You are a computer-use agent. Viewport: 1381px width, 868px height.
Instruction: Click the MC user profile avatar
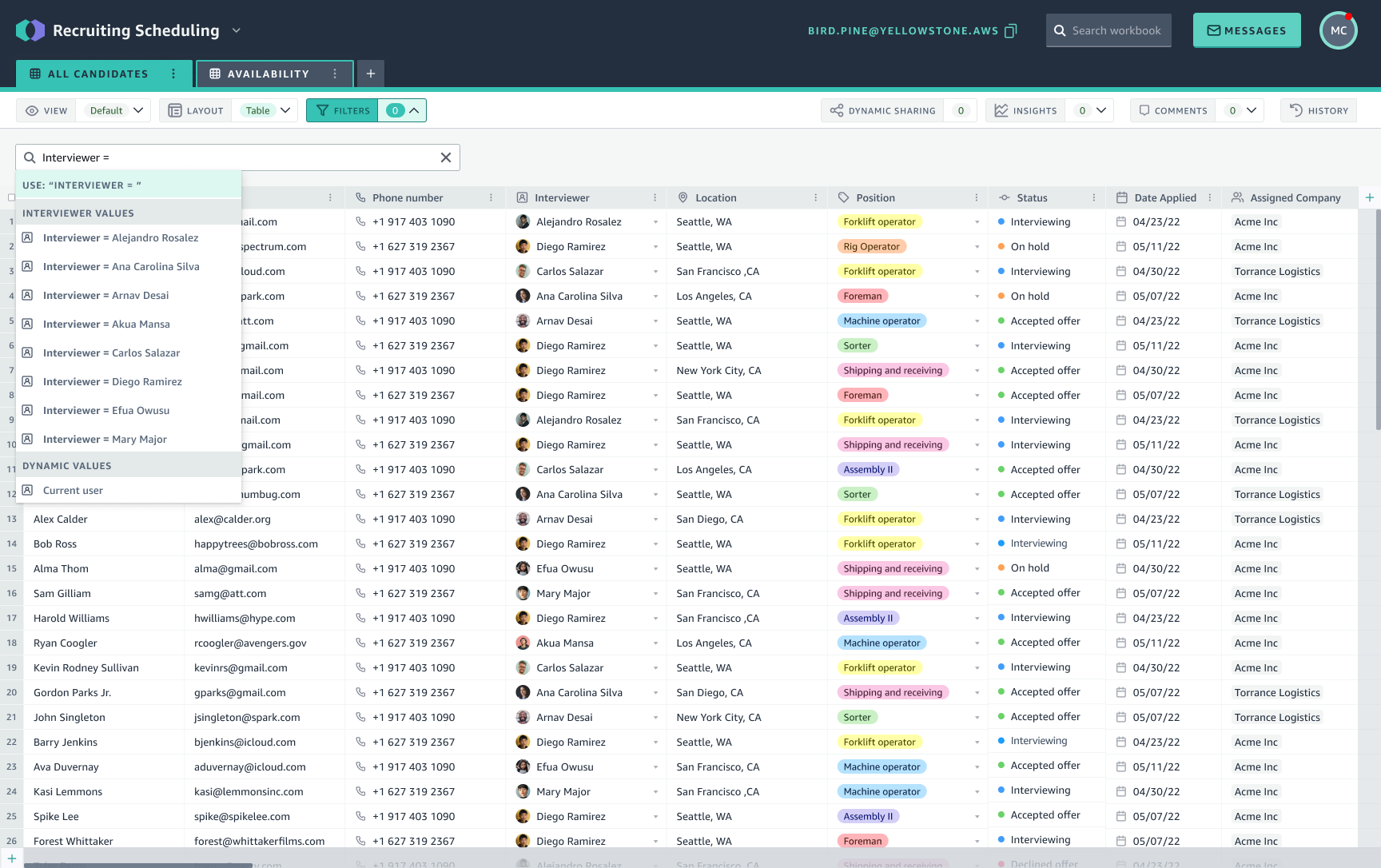tap(1339, 31)
